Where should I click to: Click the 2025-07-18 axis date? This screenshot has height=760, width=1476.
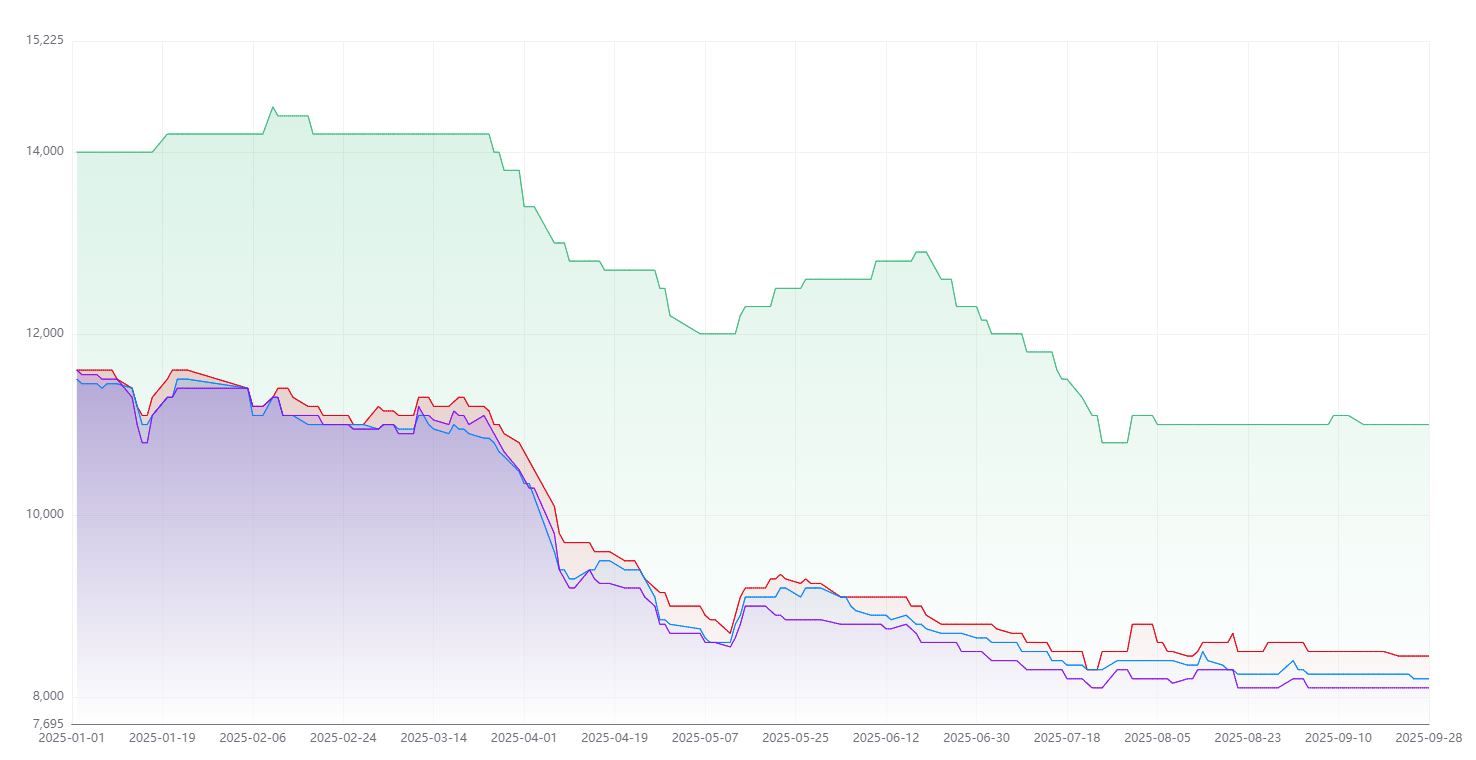pyautogui.click(x=1067, y=737)
